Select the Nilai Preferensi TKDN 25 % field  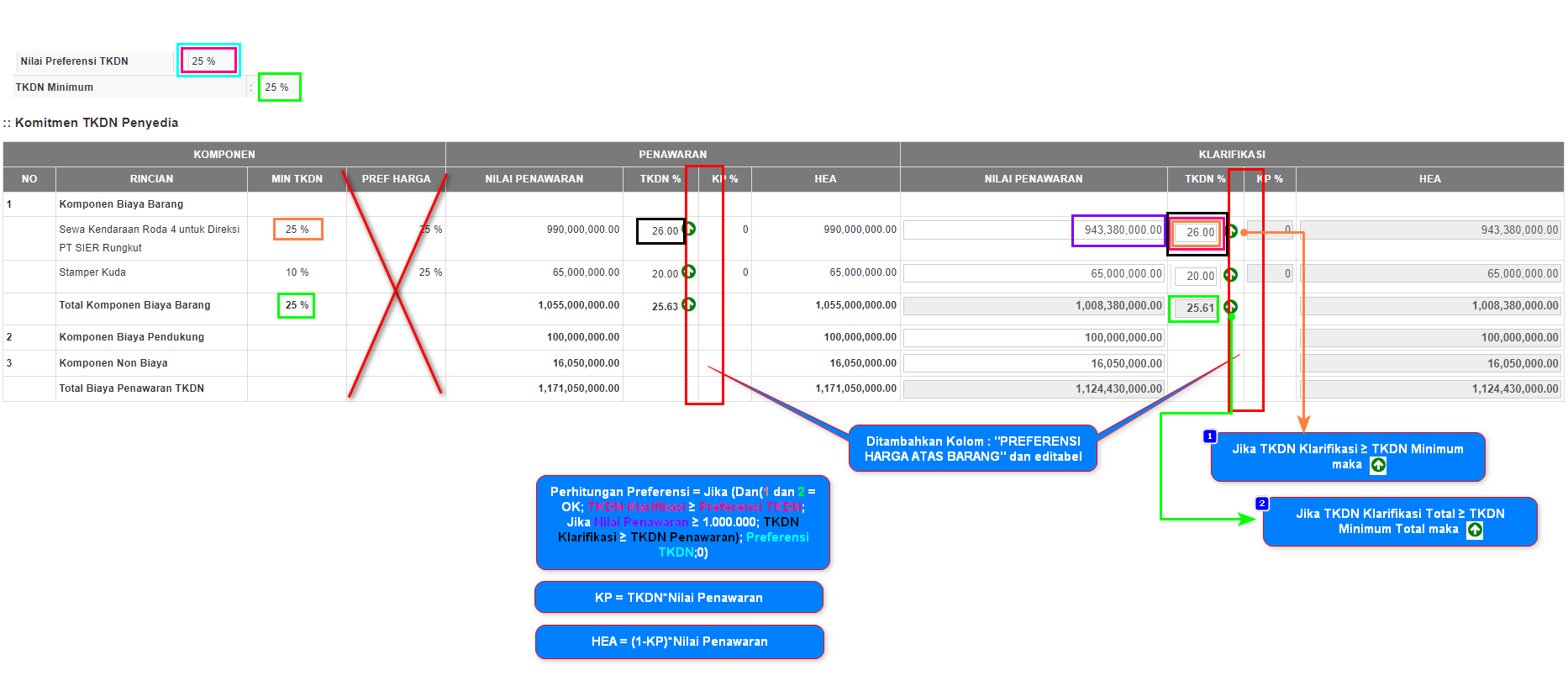click(x=208, y=61)
